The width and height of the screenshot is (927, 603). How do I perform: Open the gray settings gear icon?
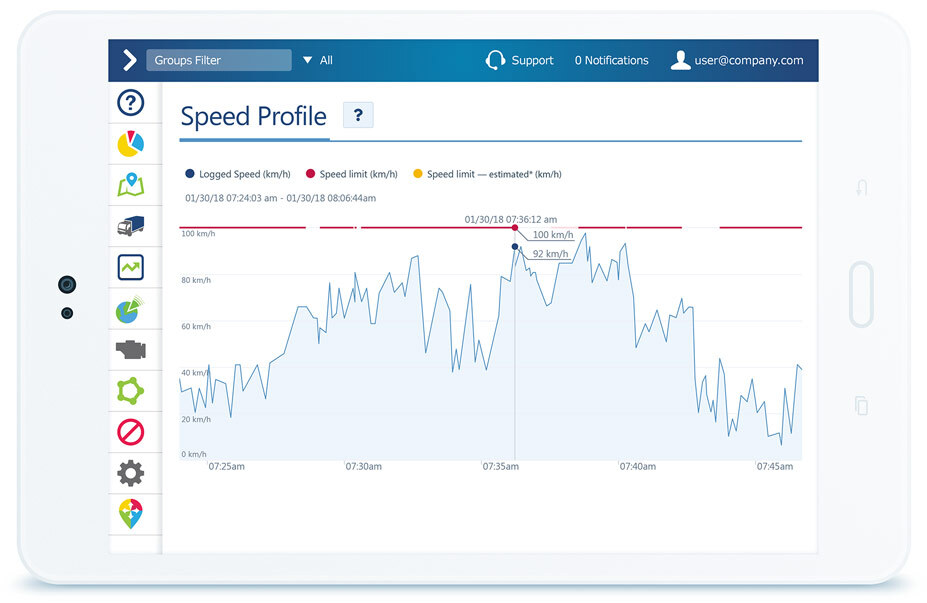130,473
